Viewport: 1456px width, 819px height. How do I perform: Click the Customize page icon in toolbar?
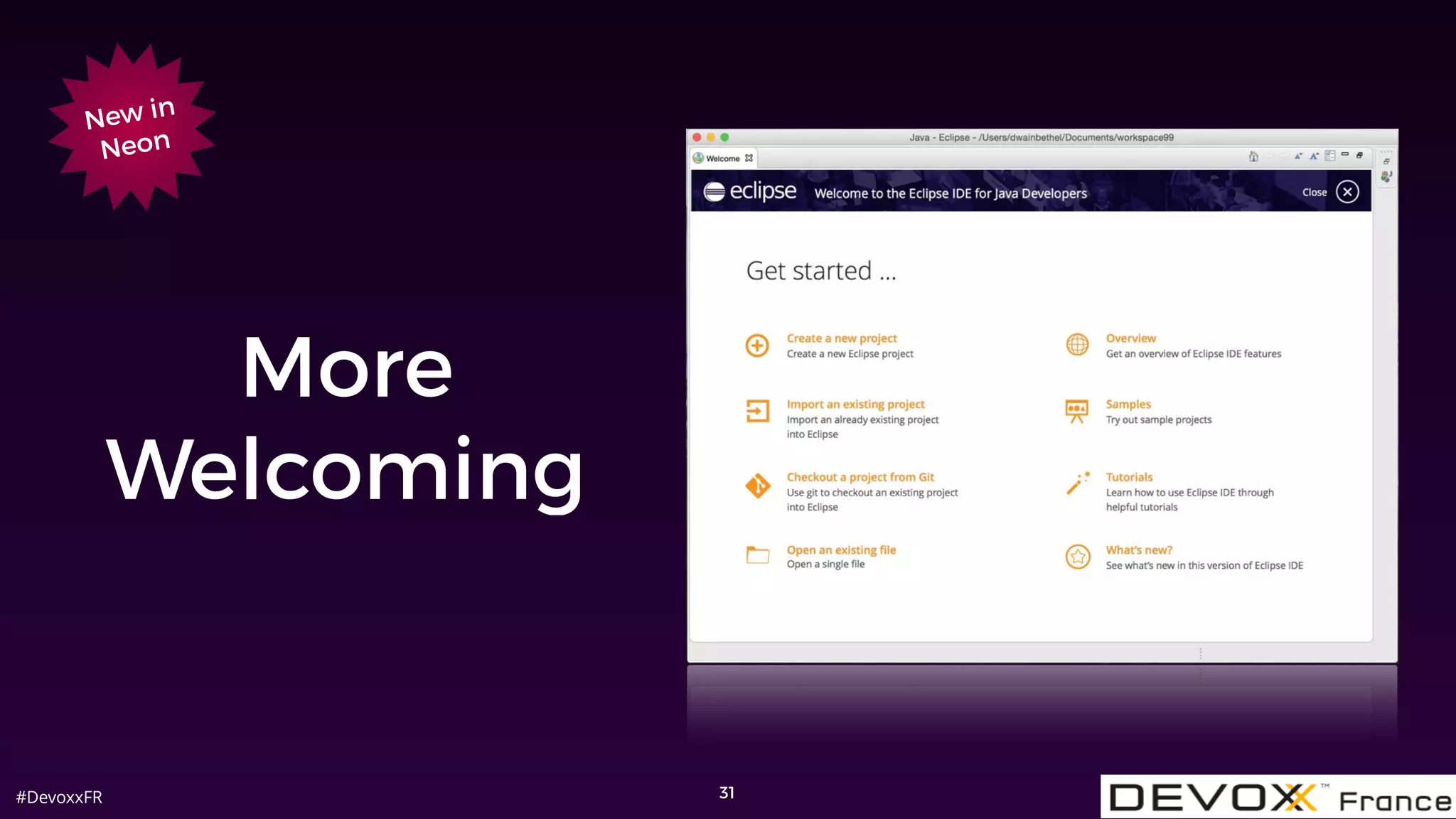pos(1329,156)
